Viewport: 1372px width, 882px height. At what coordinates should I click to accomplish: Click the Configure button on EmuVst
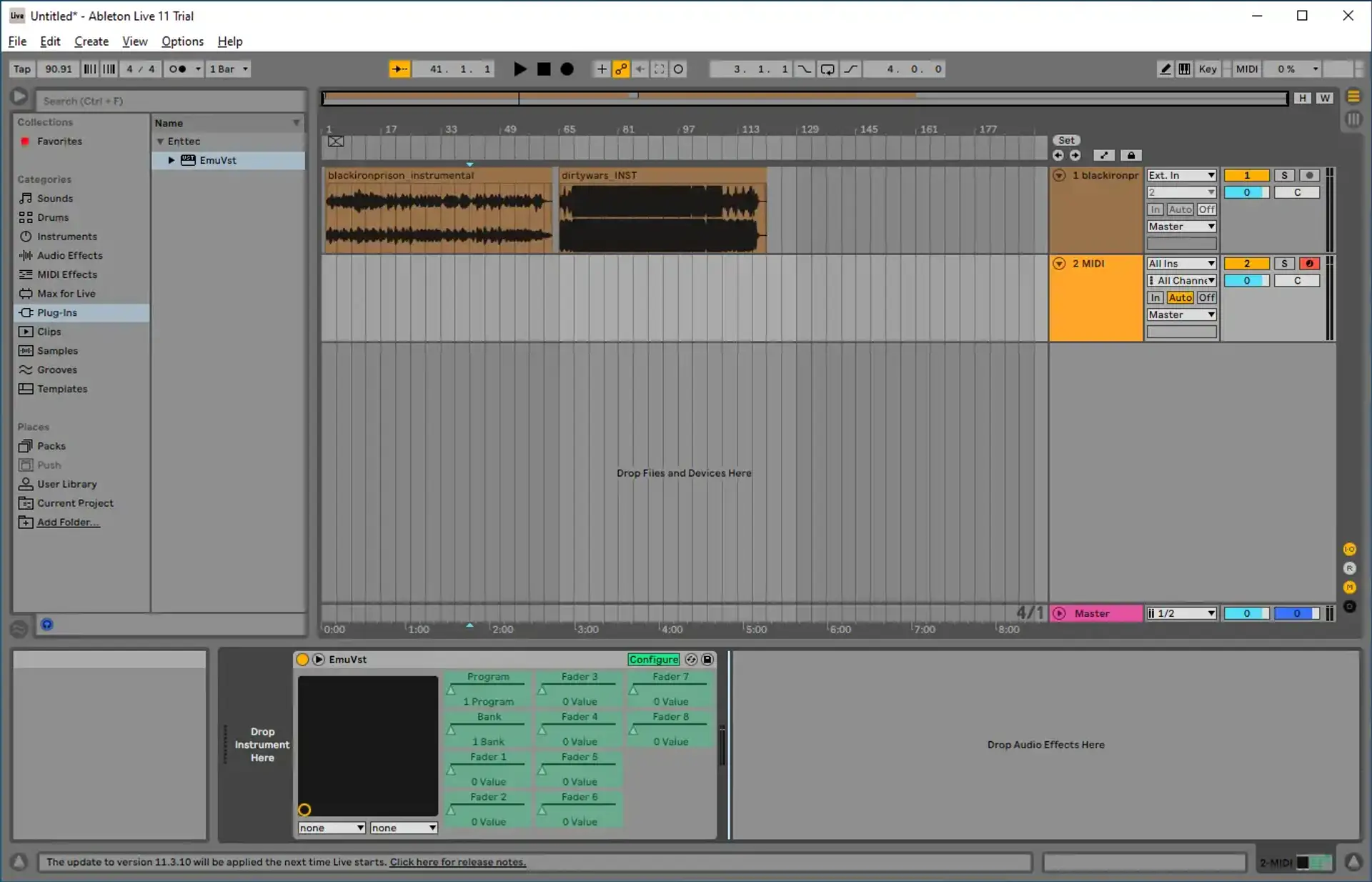[x=653, y=659]
